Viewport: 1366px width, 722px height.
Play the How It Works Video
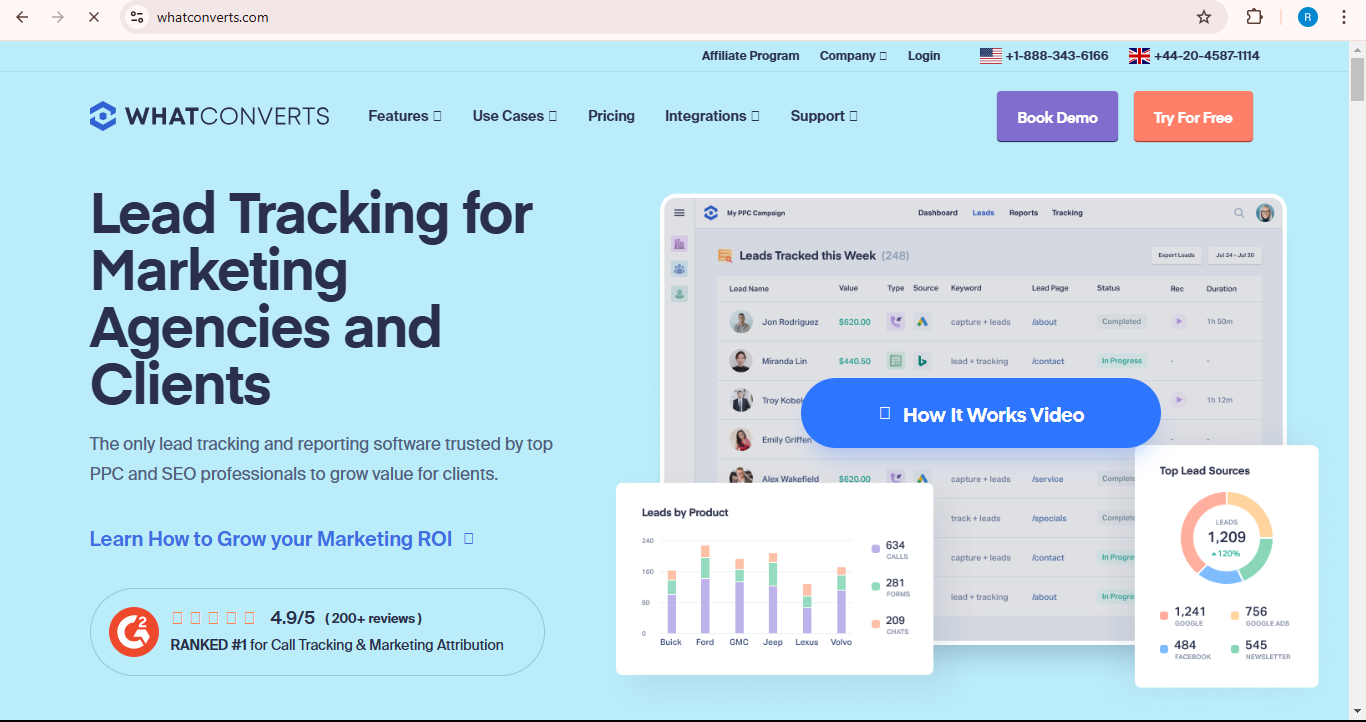980,414
